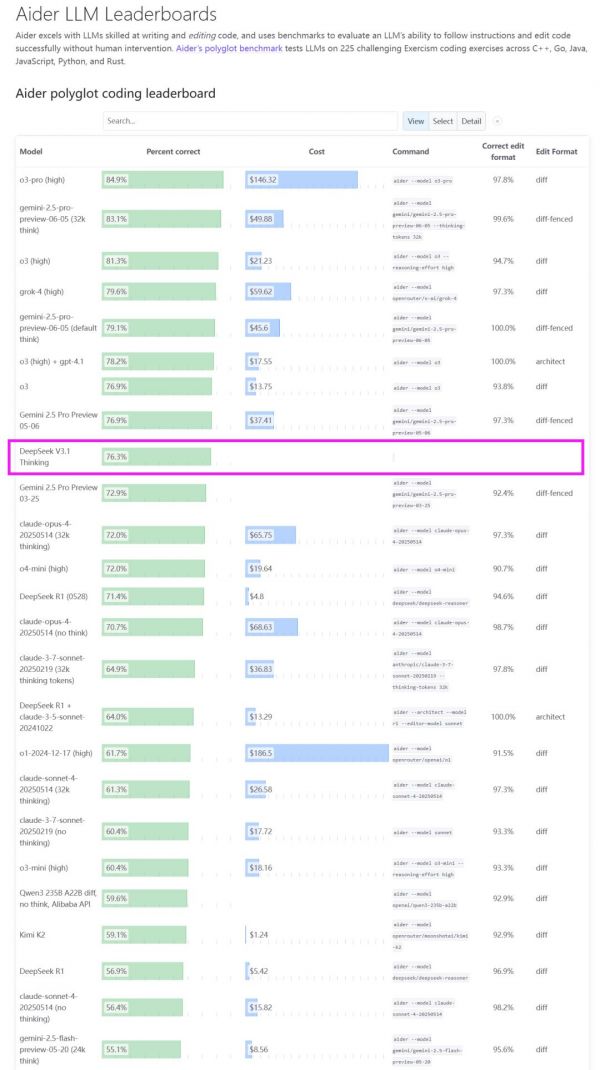Screen dimensions: 600x1070
Task: Click the $146.32 cost bar for o3-pro
Action: coord(301,180)
